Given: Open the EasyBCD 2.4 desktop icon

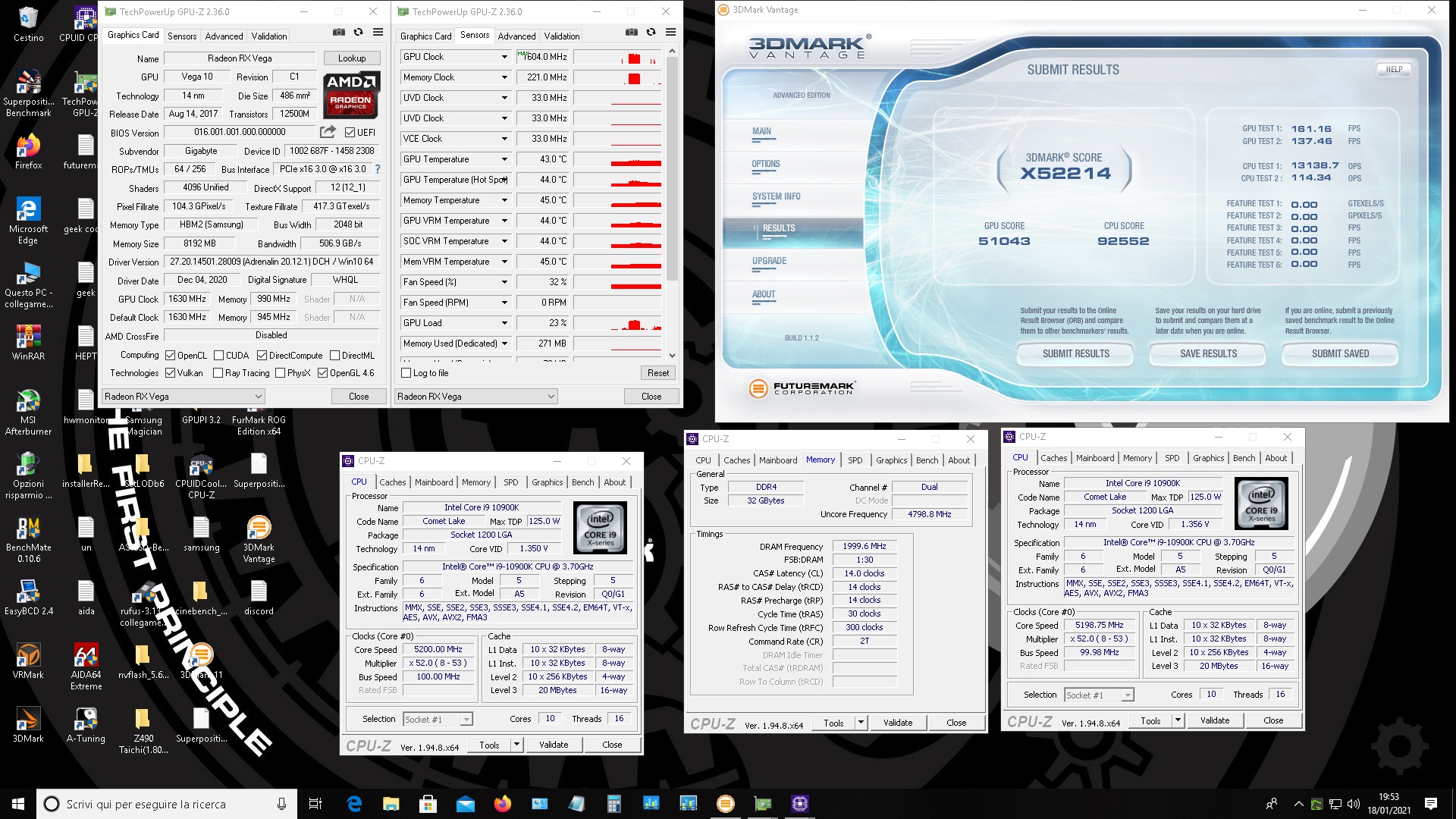Looking at the screenshot, I should (28, 598).
